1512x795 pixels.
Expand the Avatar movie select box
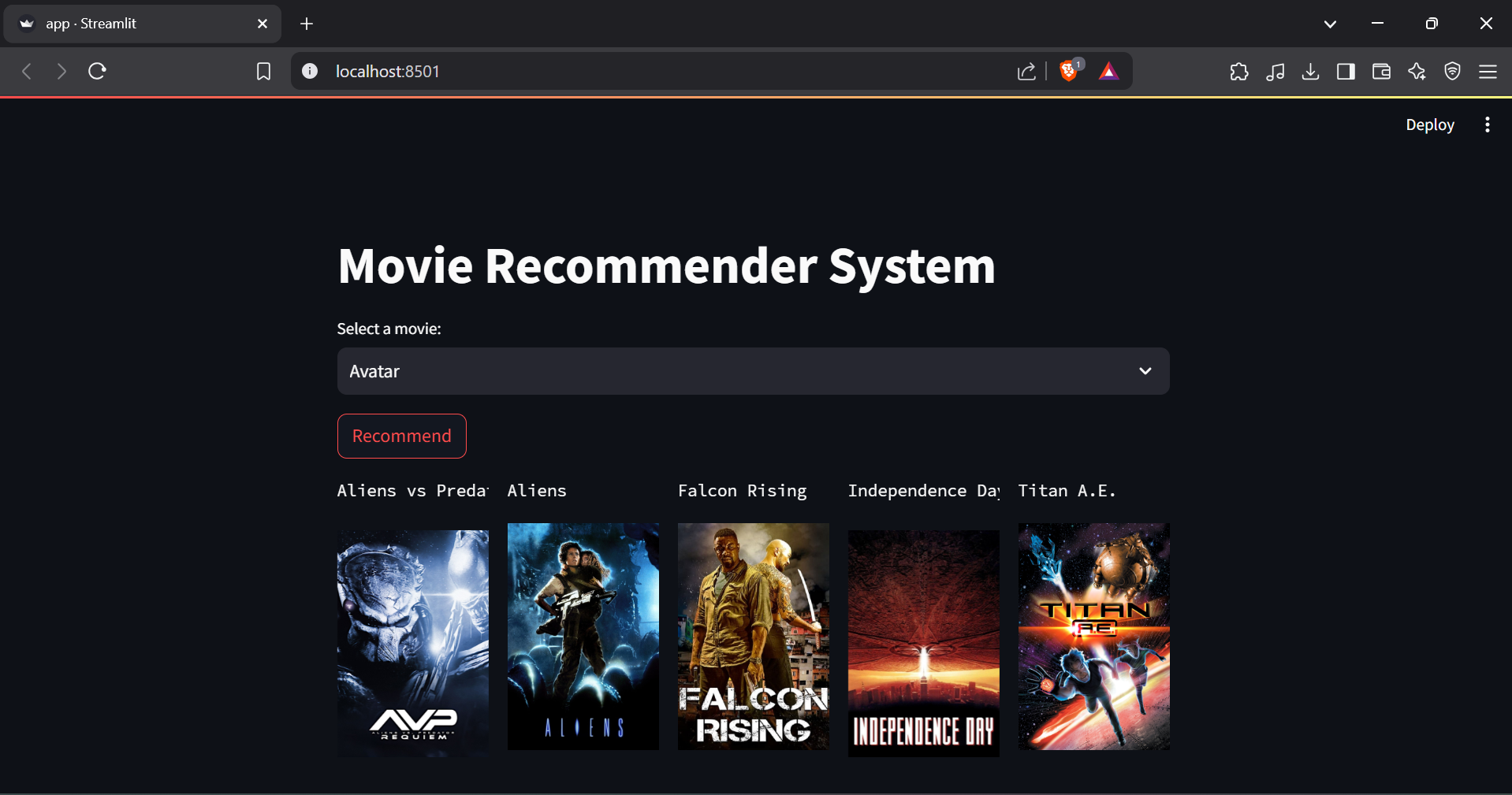tap(753, 371)
